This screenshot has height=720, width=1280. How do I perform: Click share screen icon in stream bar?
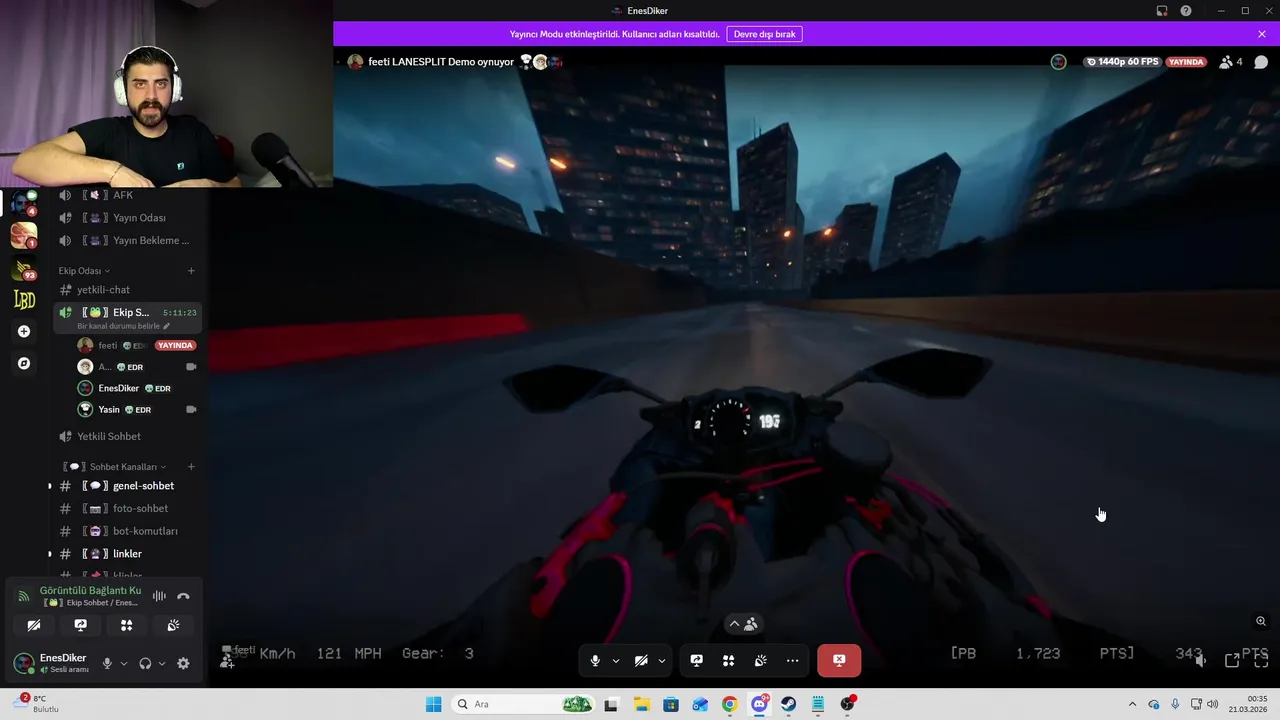point(696,660)
